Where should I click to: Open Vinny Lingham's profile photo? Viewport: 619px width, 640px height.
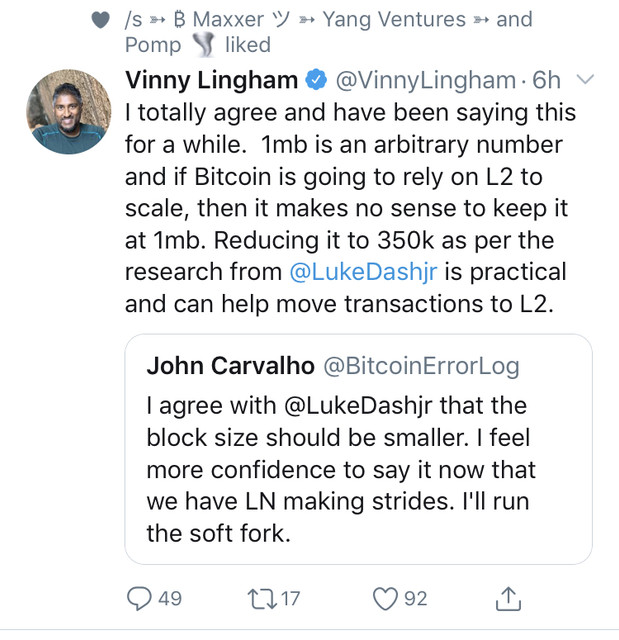[x=69, y=111]
